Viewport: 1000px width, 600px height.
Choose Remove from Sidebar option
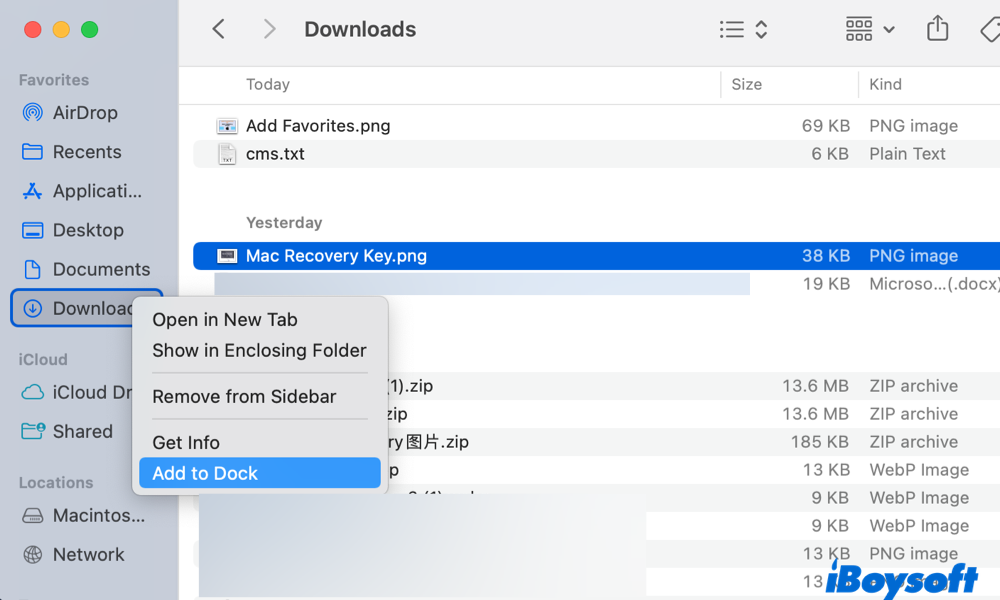[244, 397]
